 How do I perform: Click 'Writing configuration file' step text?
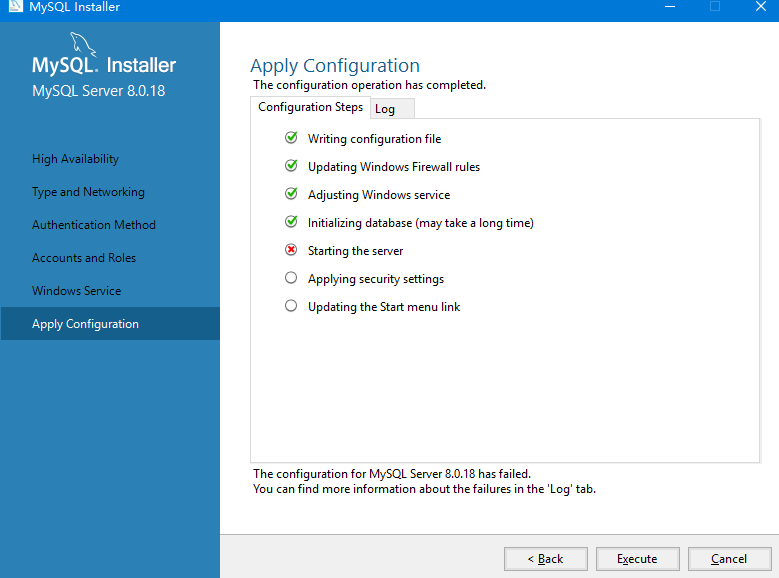pyautogui.click(x=375, y=139)
